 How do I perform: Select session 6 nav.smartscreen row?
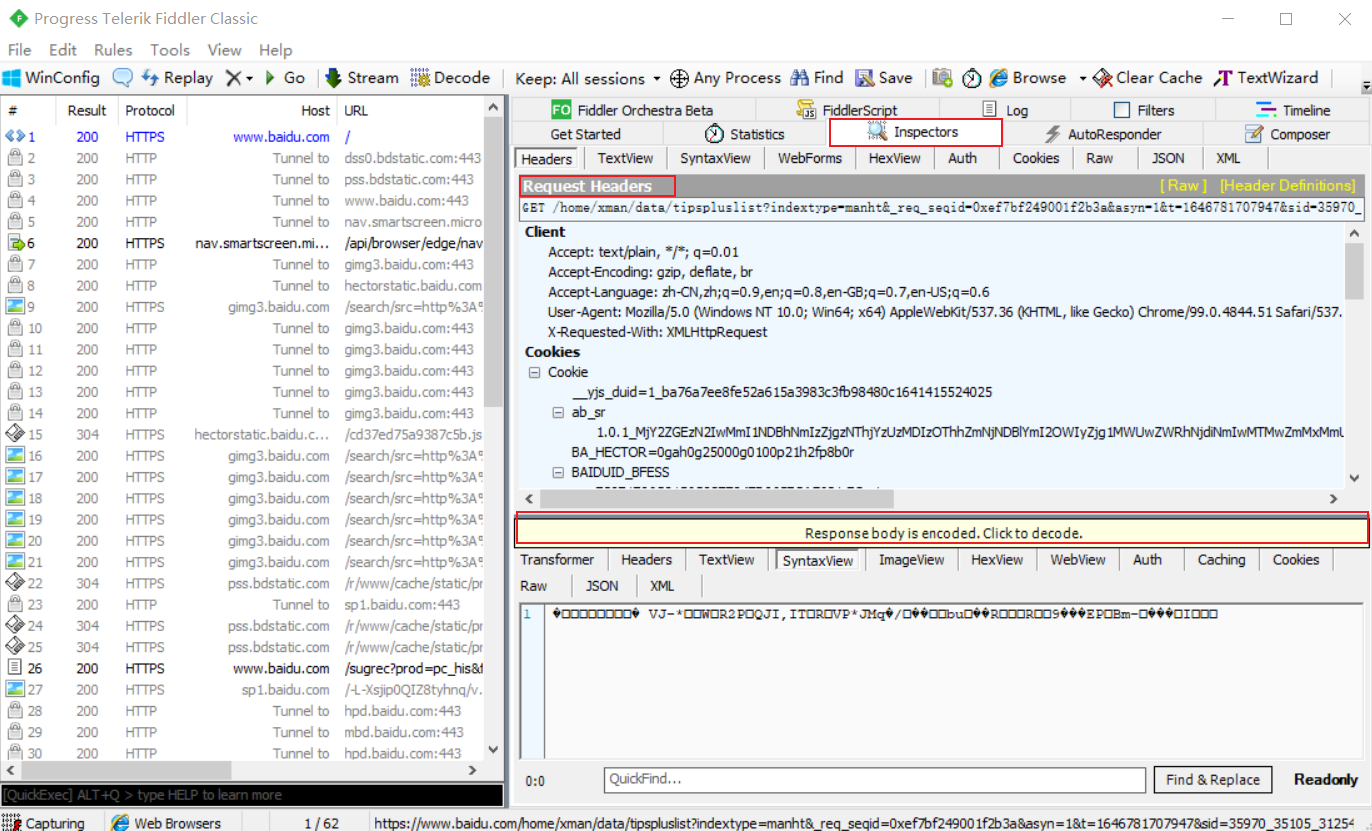click(244, 243)
